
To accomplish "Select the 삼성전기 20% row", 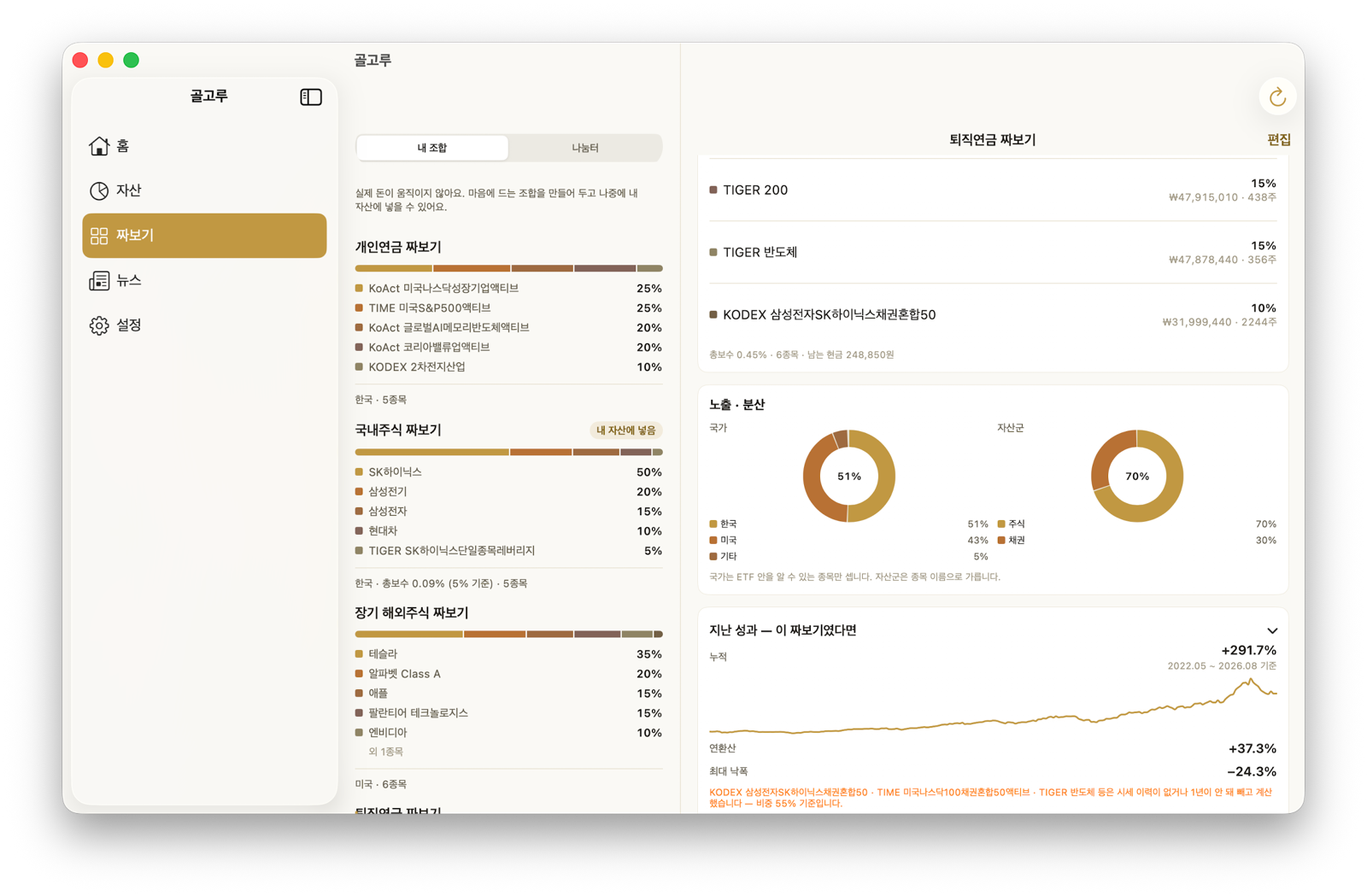I will (508, 492).
